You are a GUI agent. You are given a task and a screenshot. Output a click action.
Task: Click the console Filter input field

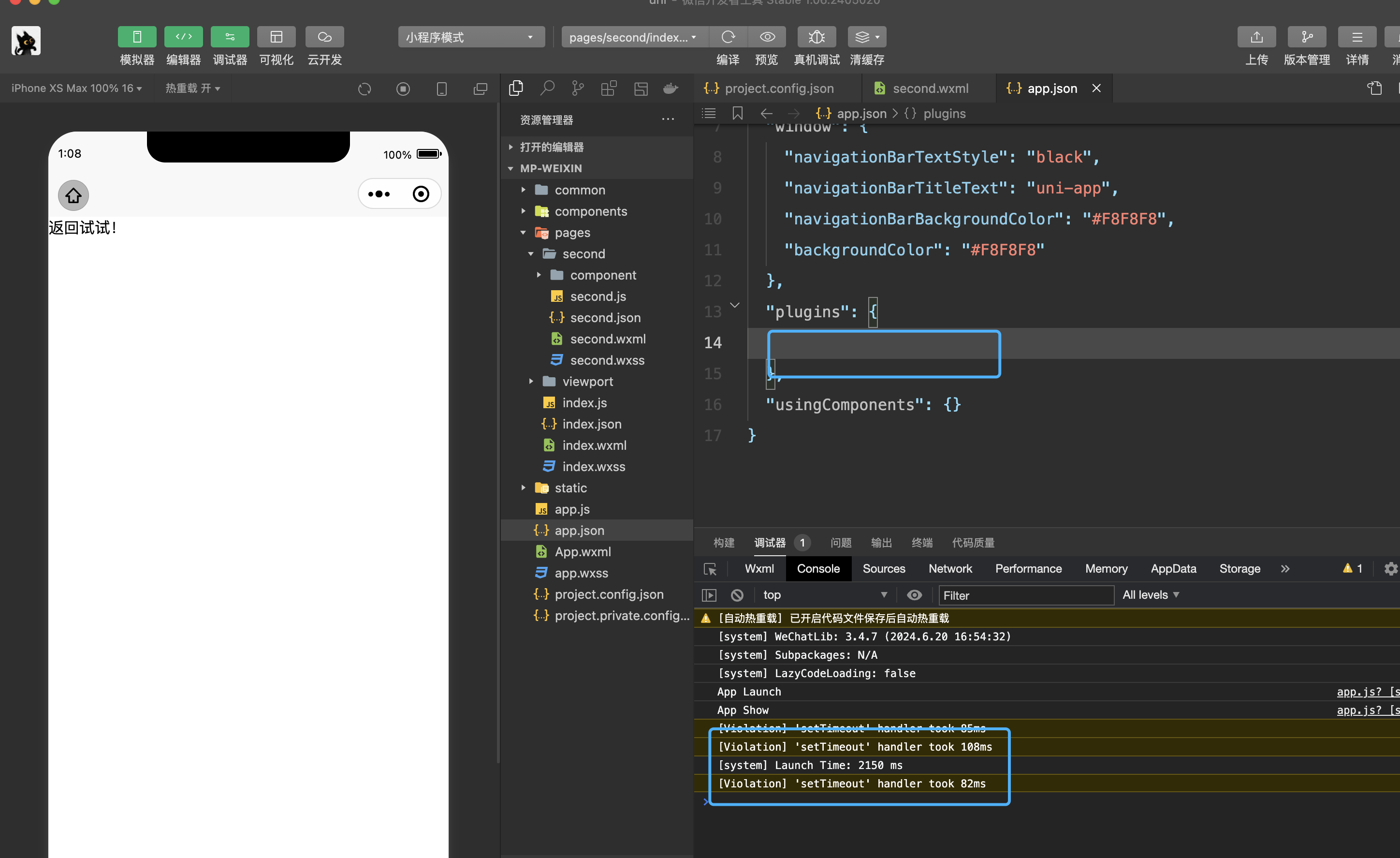tap(1025, 595)
